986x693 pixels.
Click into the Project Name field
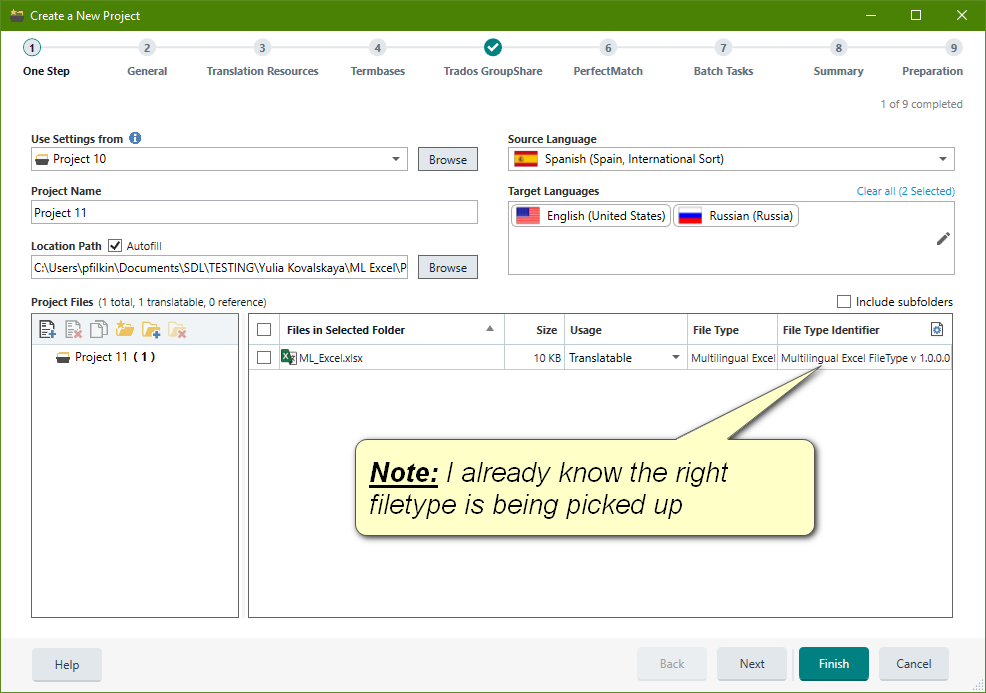tap(254, 213)
